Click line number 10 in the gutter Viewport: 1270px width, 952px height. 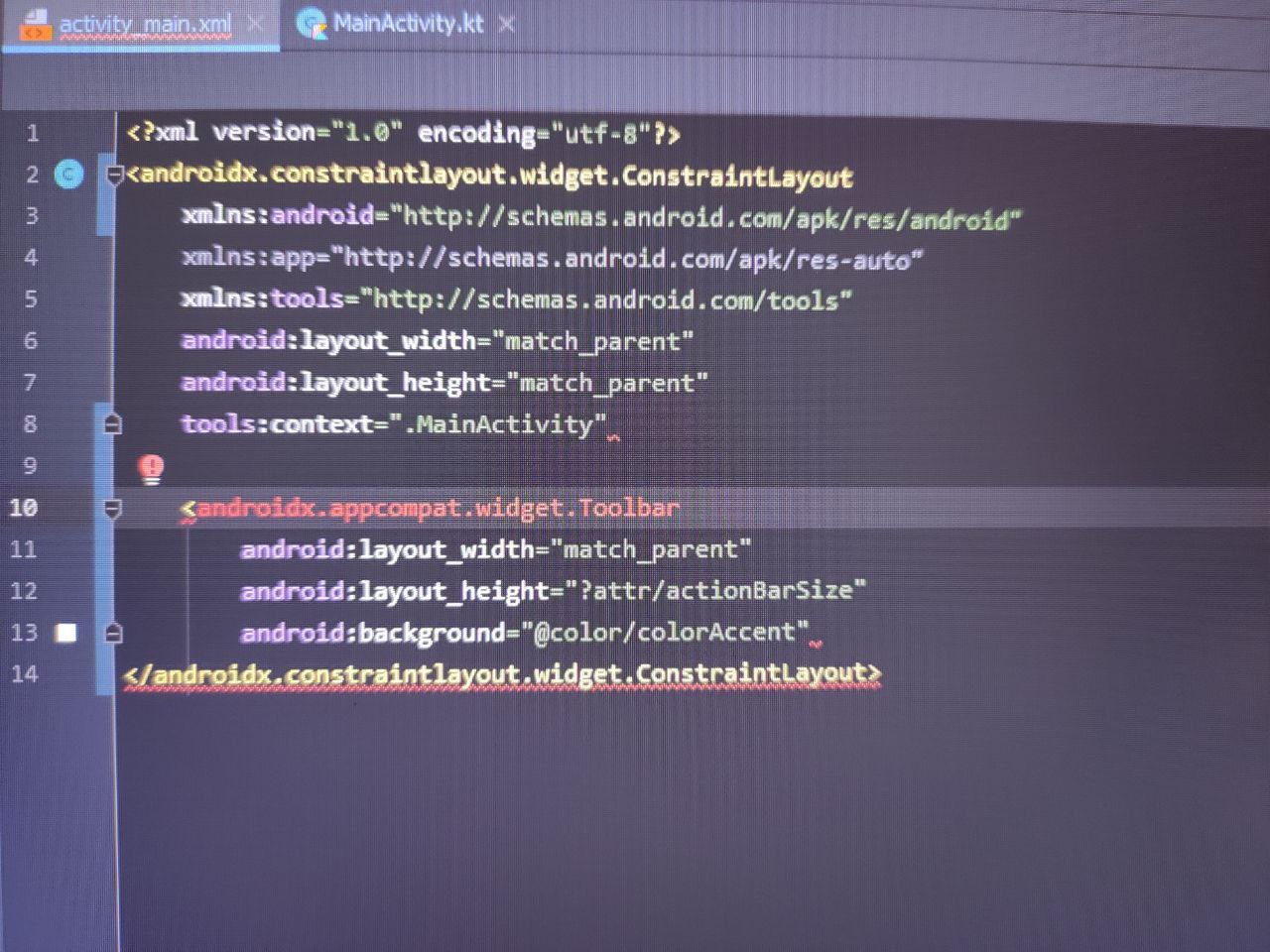point(23,508)
